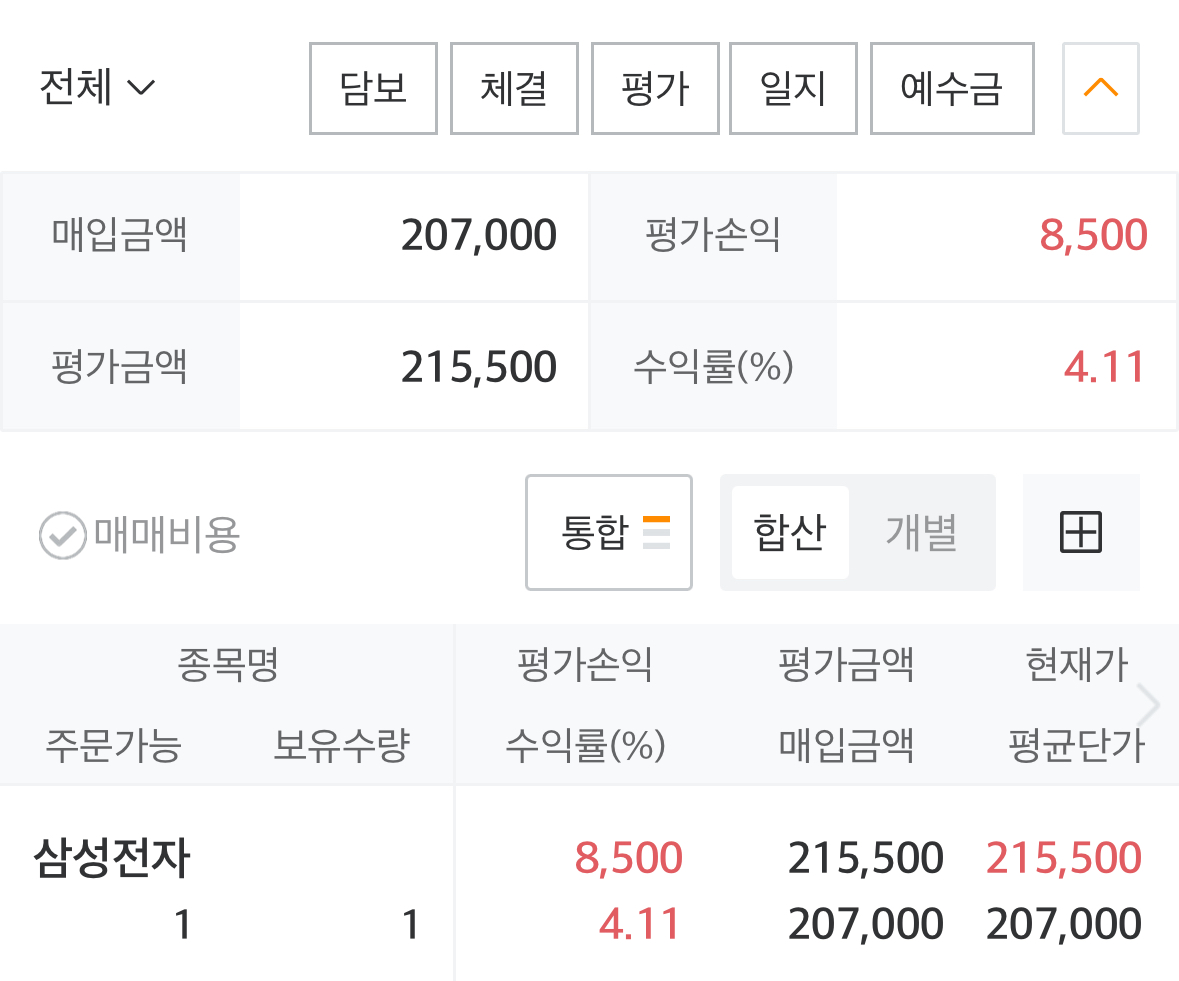
Task: Open the 전체 account dropdown
Action: pos(97,88)
